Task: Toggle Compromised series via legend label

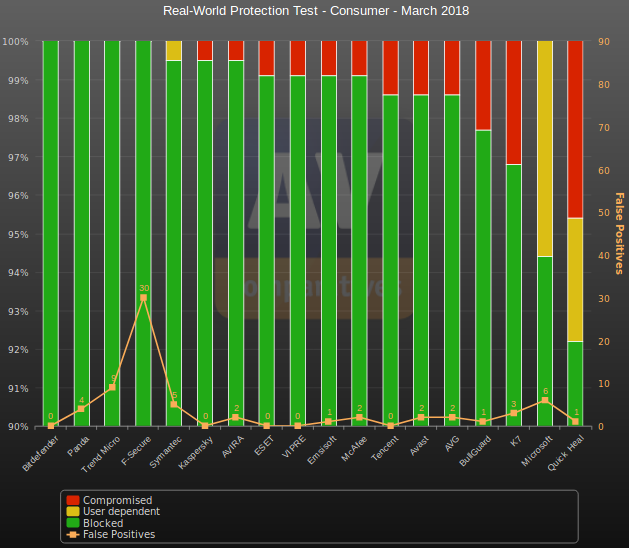Action: (118, 500)
